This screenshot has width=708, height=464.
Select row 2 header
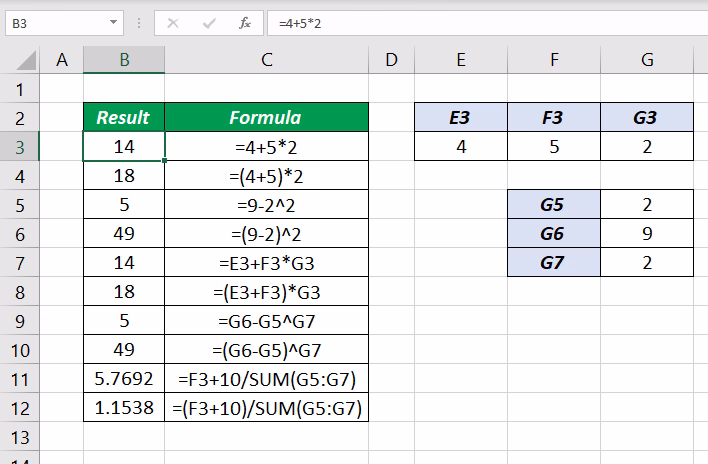point(19,118)
